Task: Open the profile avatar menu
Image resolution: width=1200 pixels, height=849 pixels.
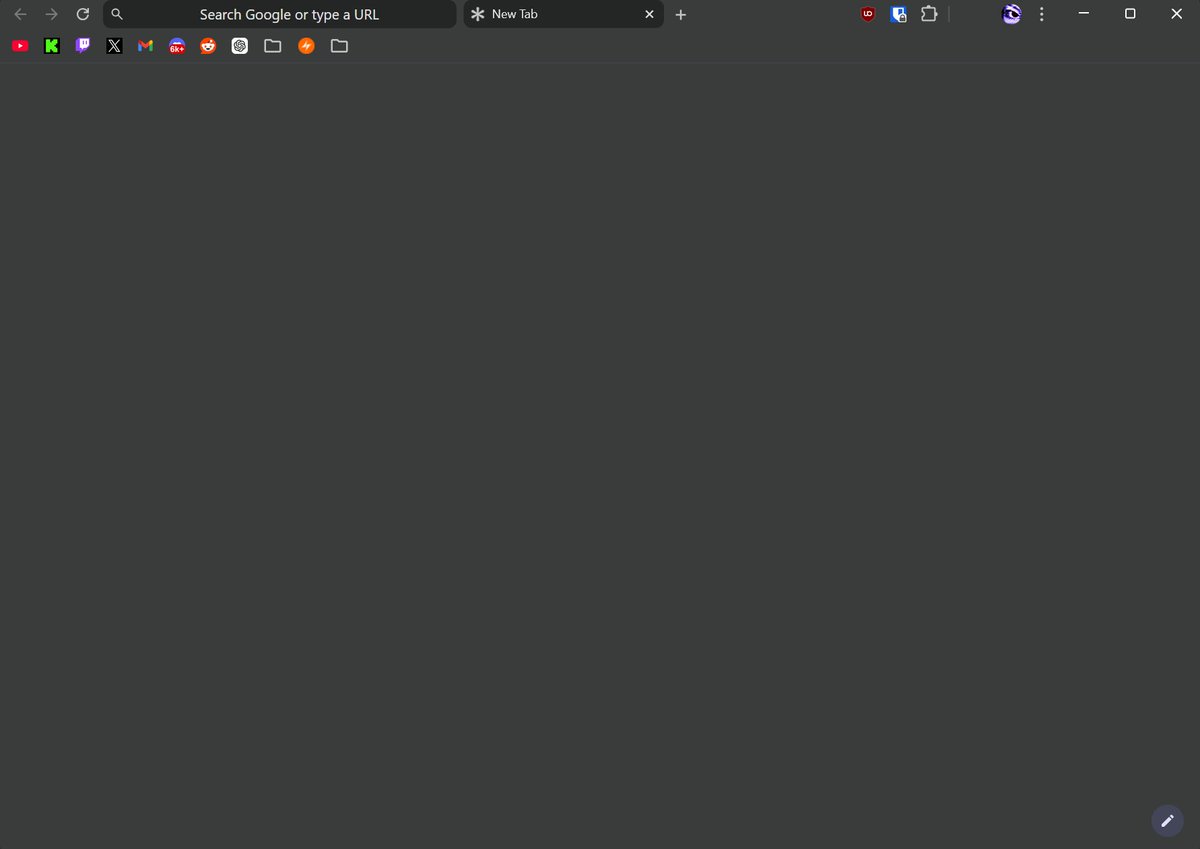Action: click(1012, 14)
